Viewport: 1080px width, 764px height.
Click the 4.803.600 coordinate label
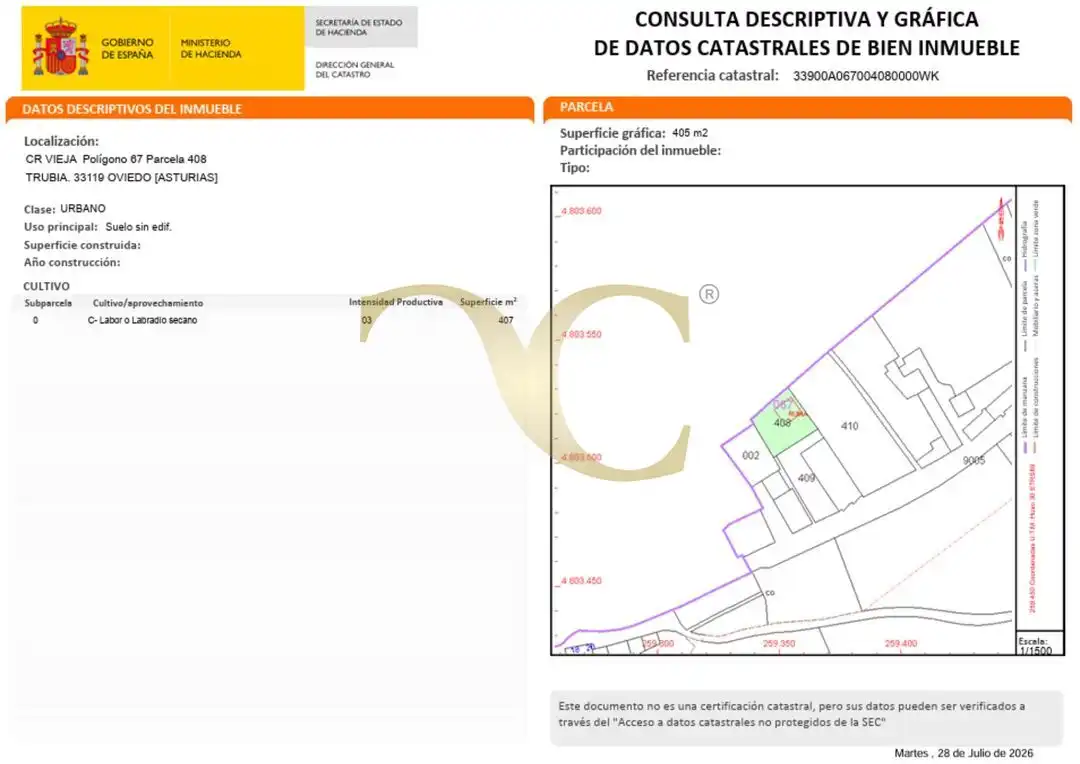coord(581,211)
